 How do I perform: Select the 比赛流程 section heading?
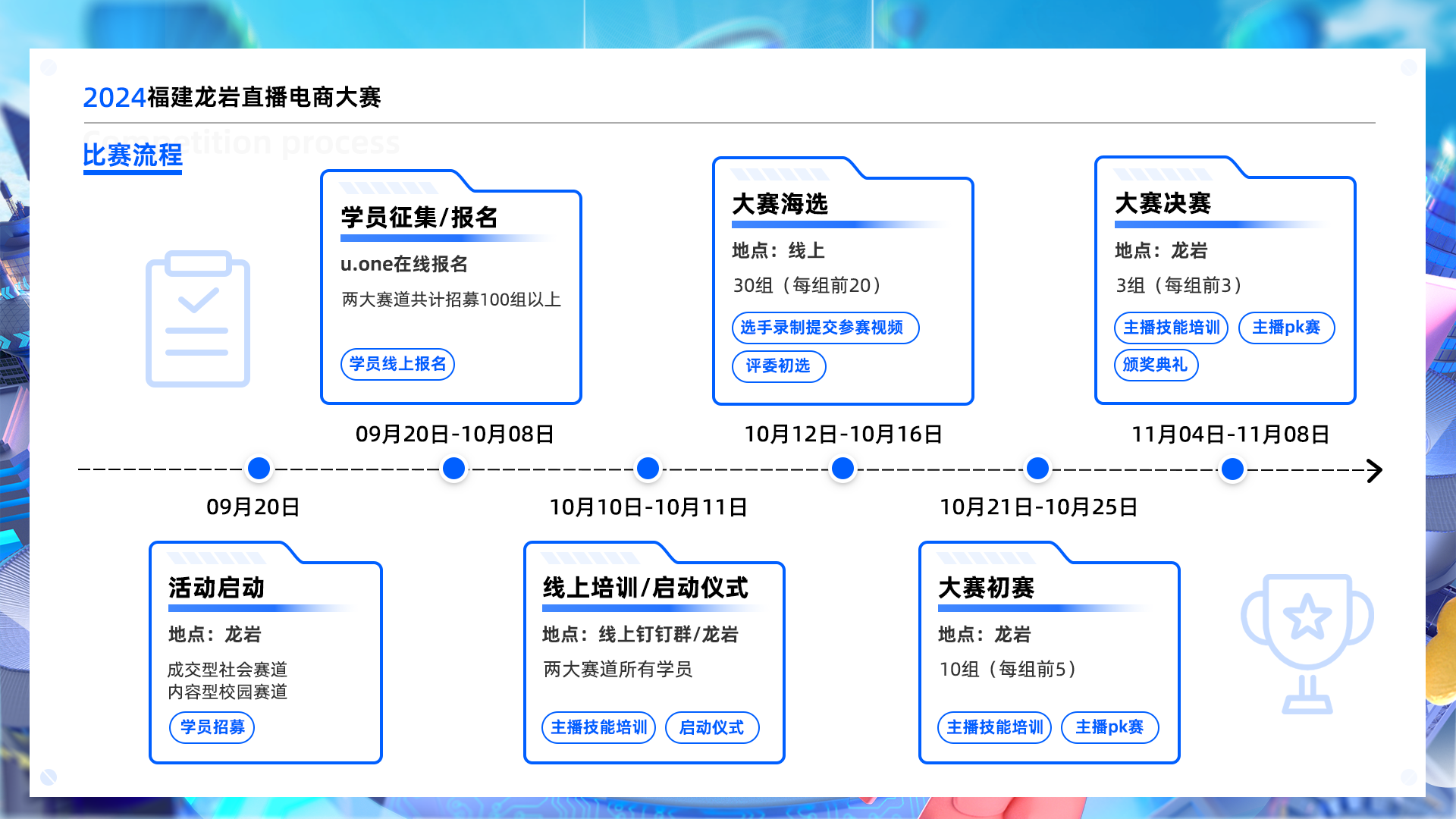(x=133, y=155)
